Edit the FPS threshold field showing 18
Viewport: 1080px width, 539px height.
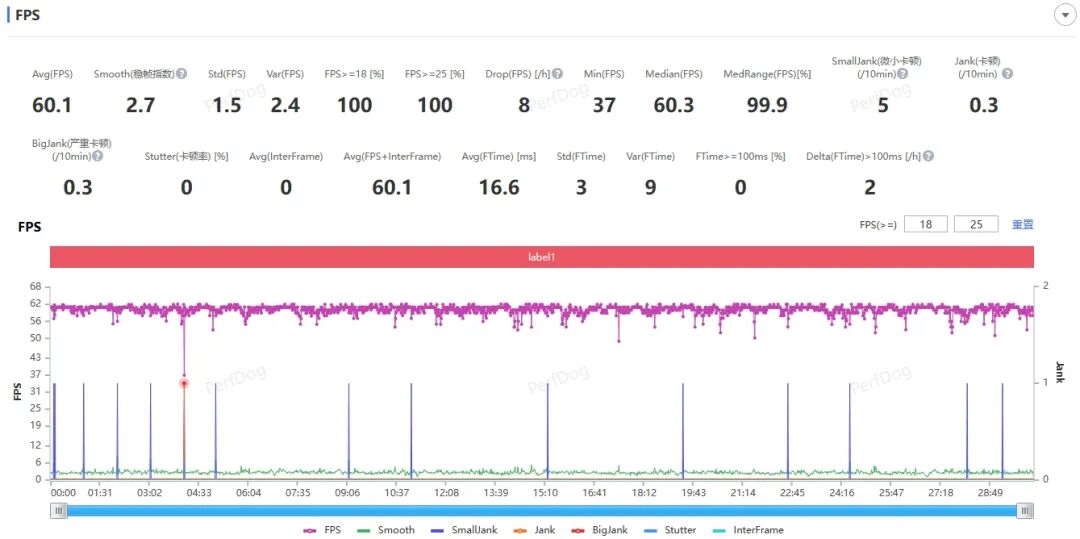(x=926, y=224)
